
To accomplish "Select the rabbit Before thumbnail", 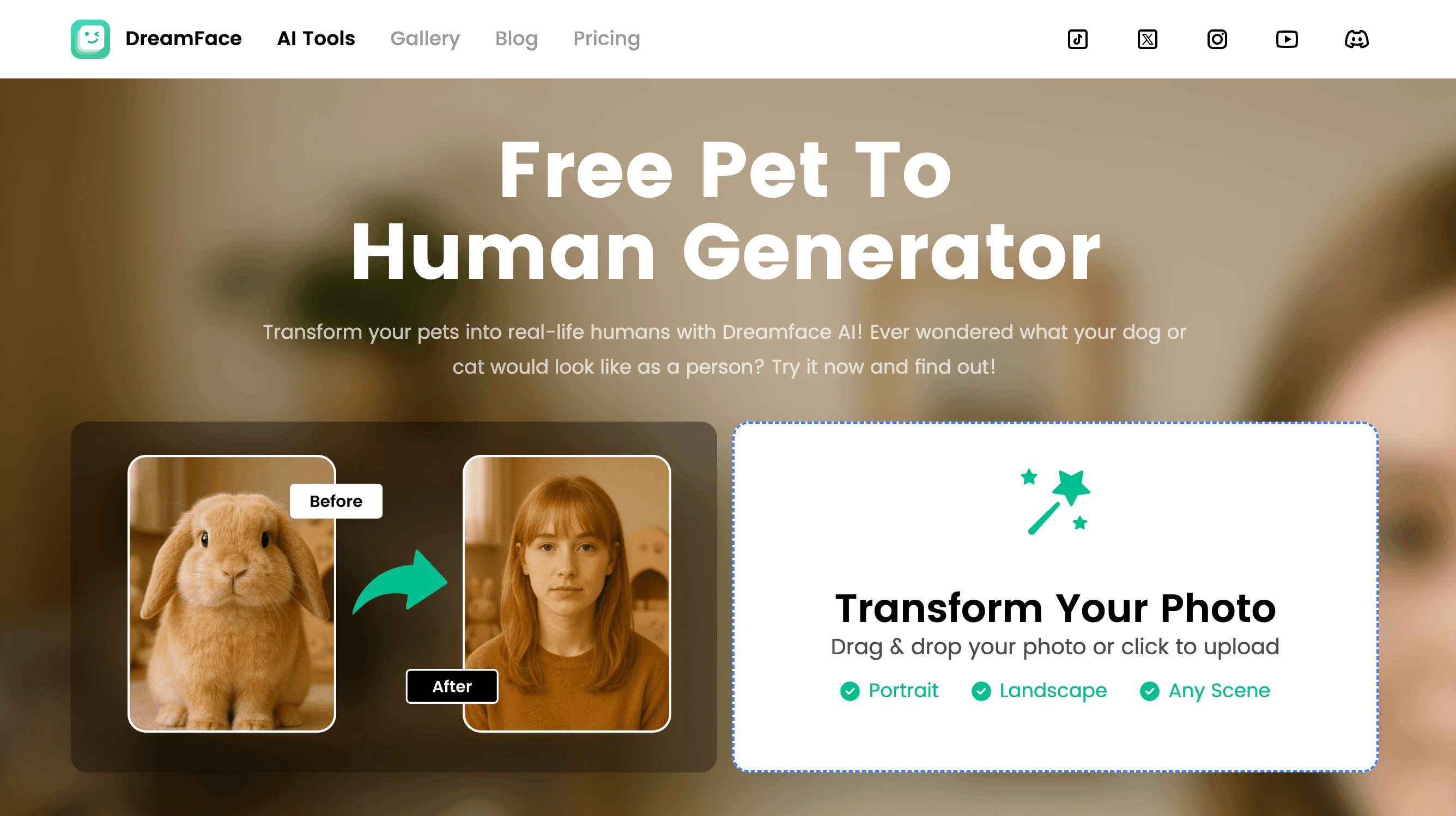I will (x=232, y=593).
